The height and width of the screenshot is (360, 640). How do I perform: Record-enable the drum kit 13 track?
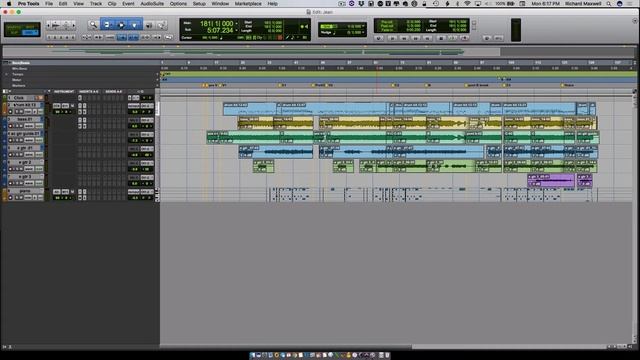[10, 111]
